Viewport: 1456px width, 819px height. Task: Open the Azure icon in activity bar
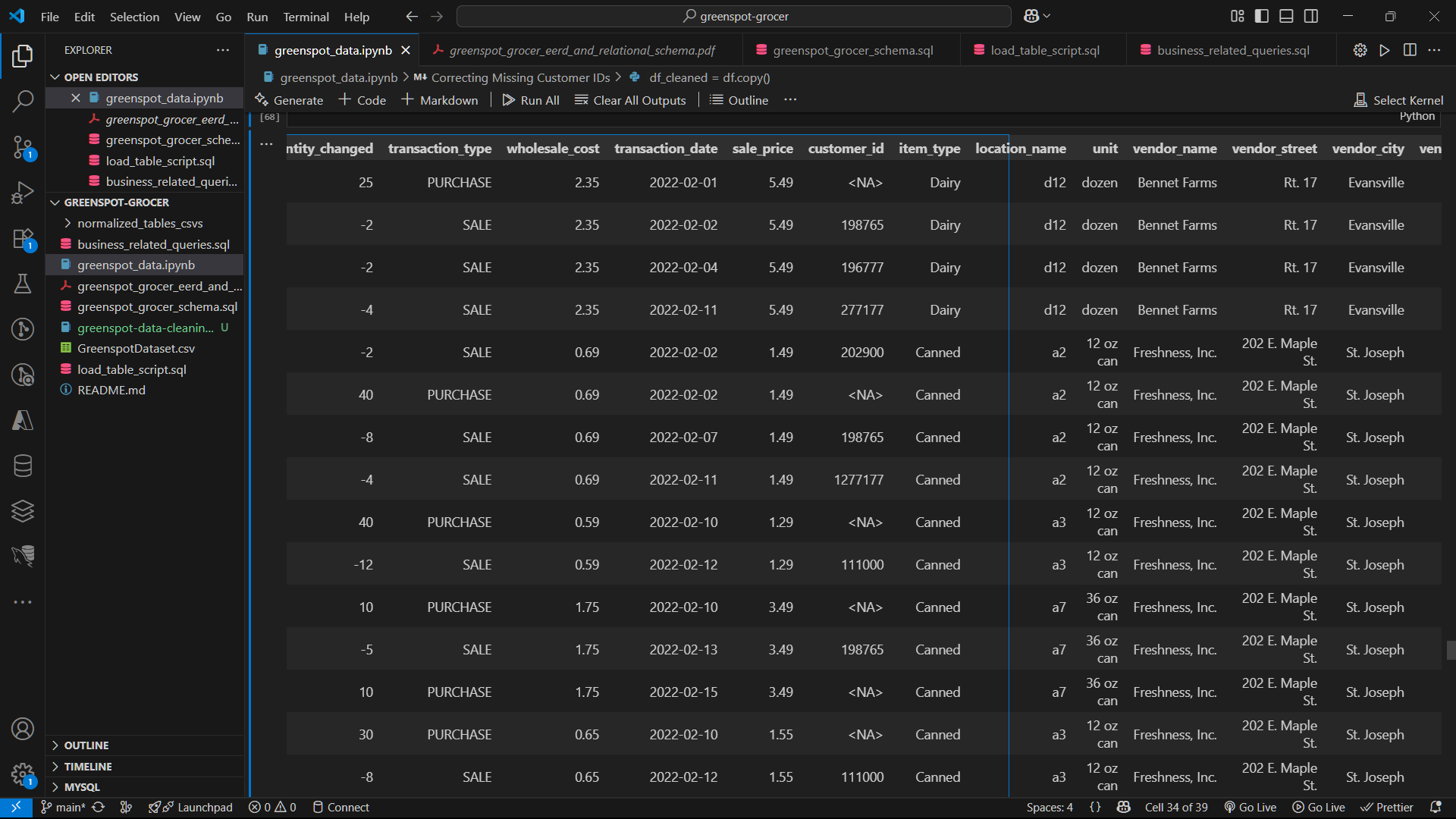(x=23, y=420)
